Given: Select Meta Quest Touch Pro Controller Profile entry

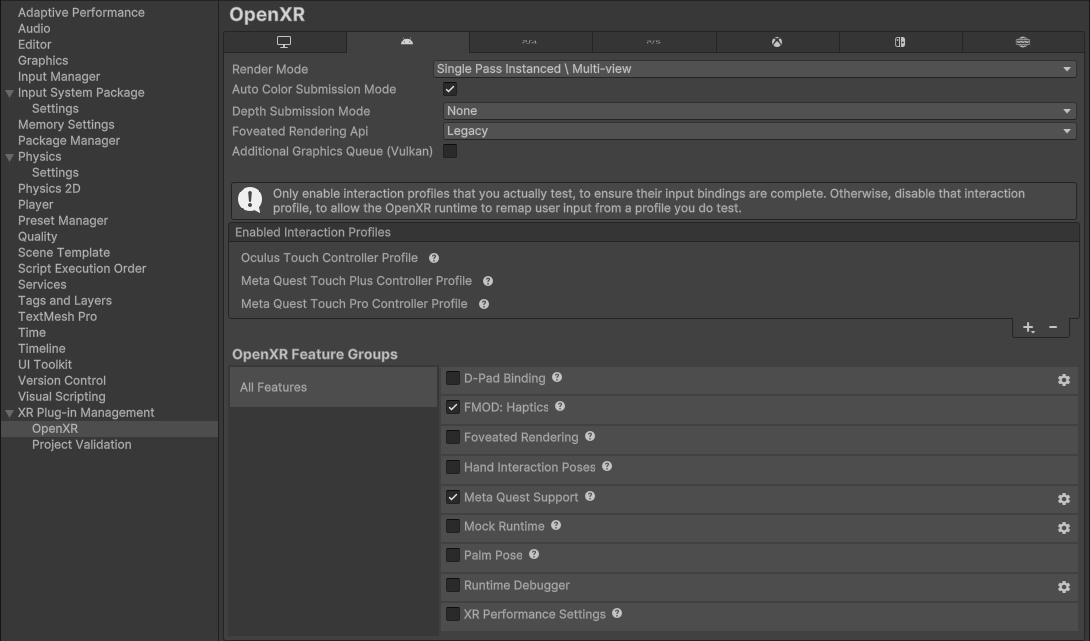Looking at the screenshot, I should click(355, 304).
